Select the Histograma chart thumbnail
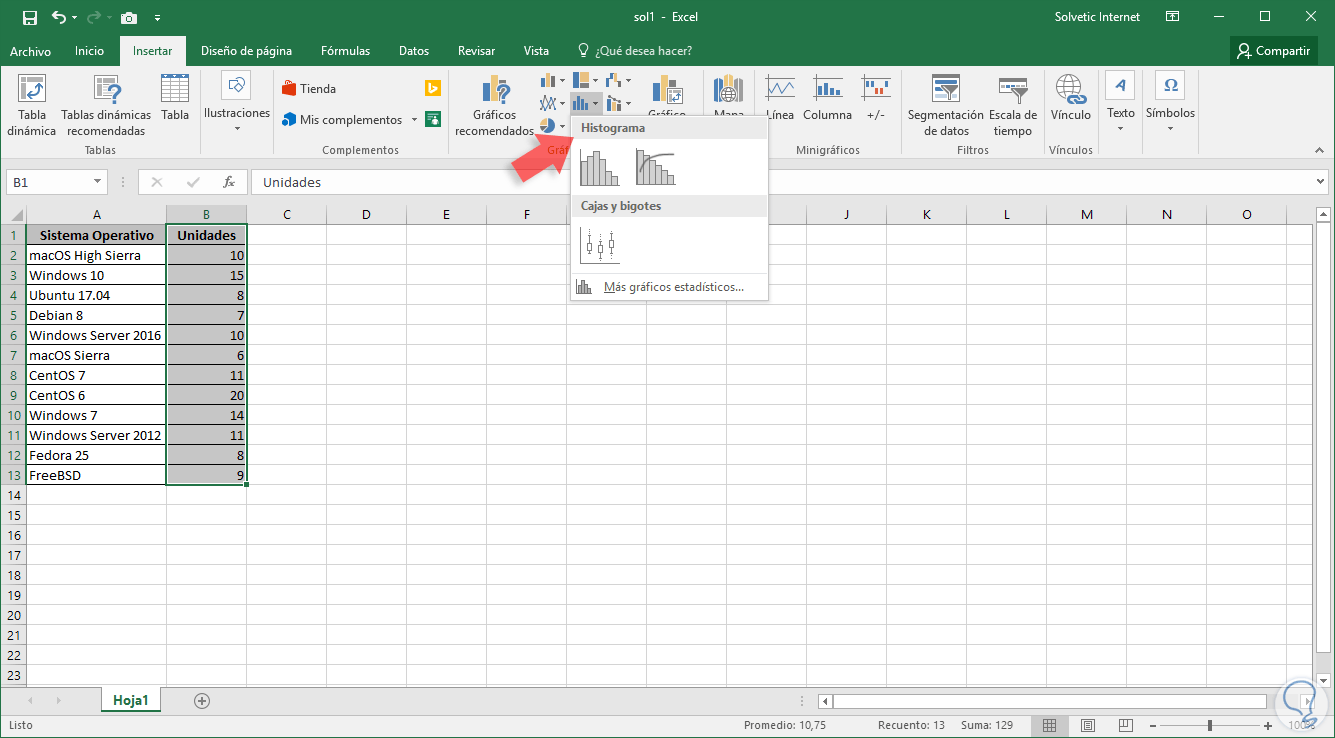Viewport: 1335px width, 738px height. 599,167
